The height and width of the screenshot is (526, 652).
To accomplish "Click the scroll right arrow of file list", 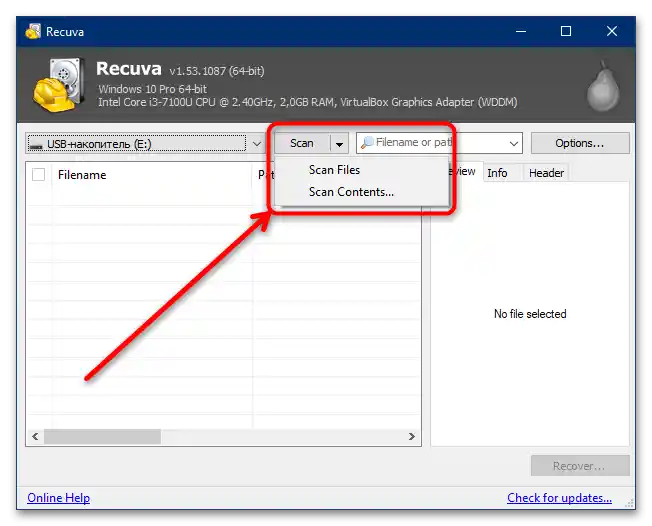I will tap(412, 437).
